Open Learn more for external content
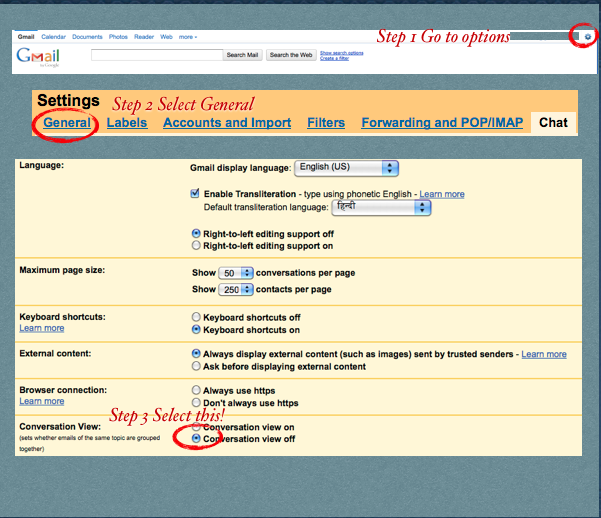Viewport: 601px width, 518px height. [544, 354]
